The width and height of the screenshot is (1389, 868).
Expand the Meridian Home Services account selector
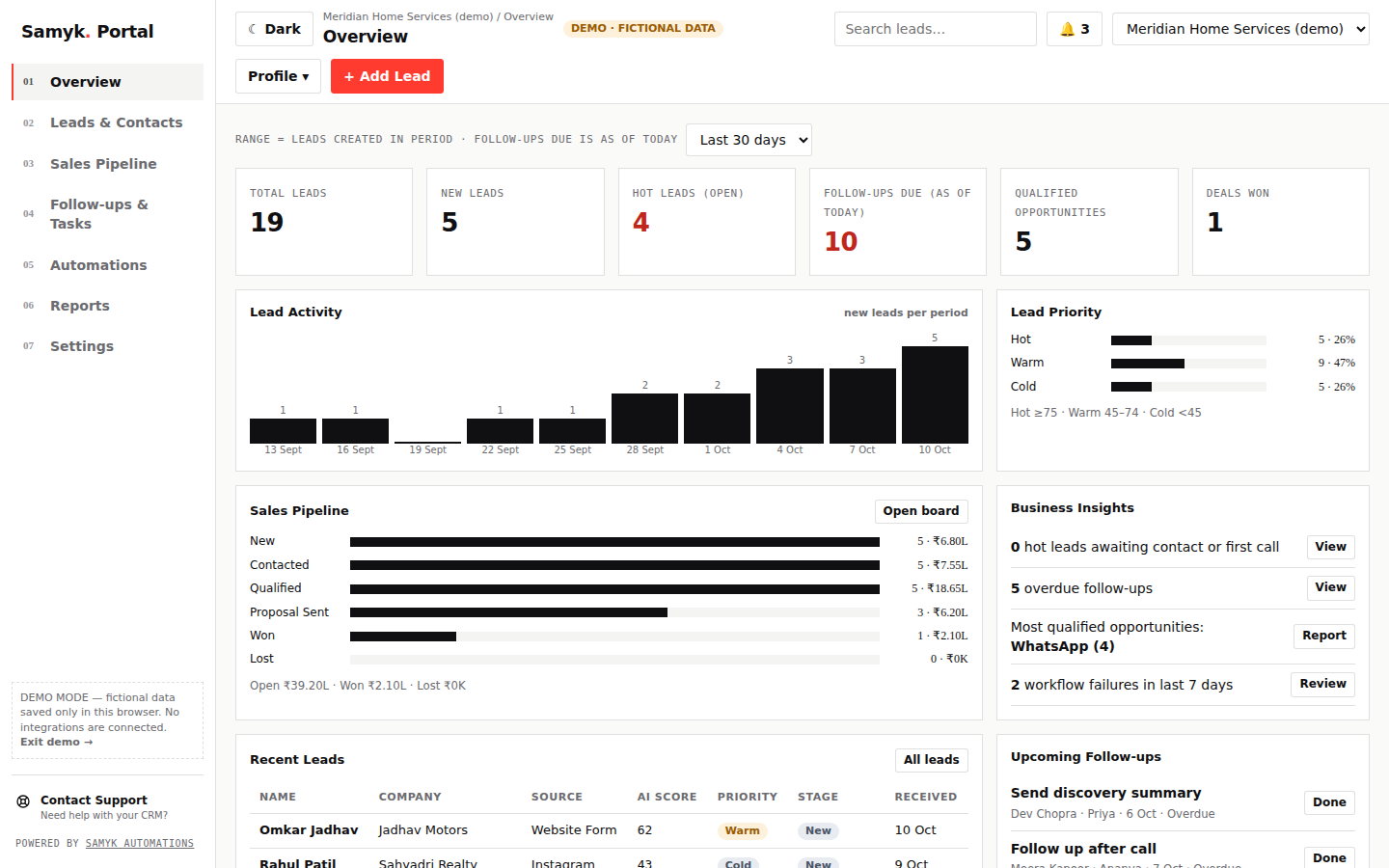click(x=1240, y=29)
